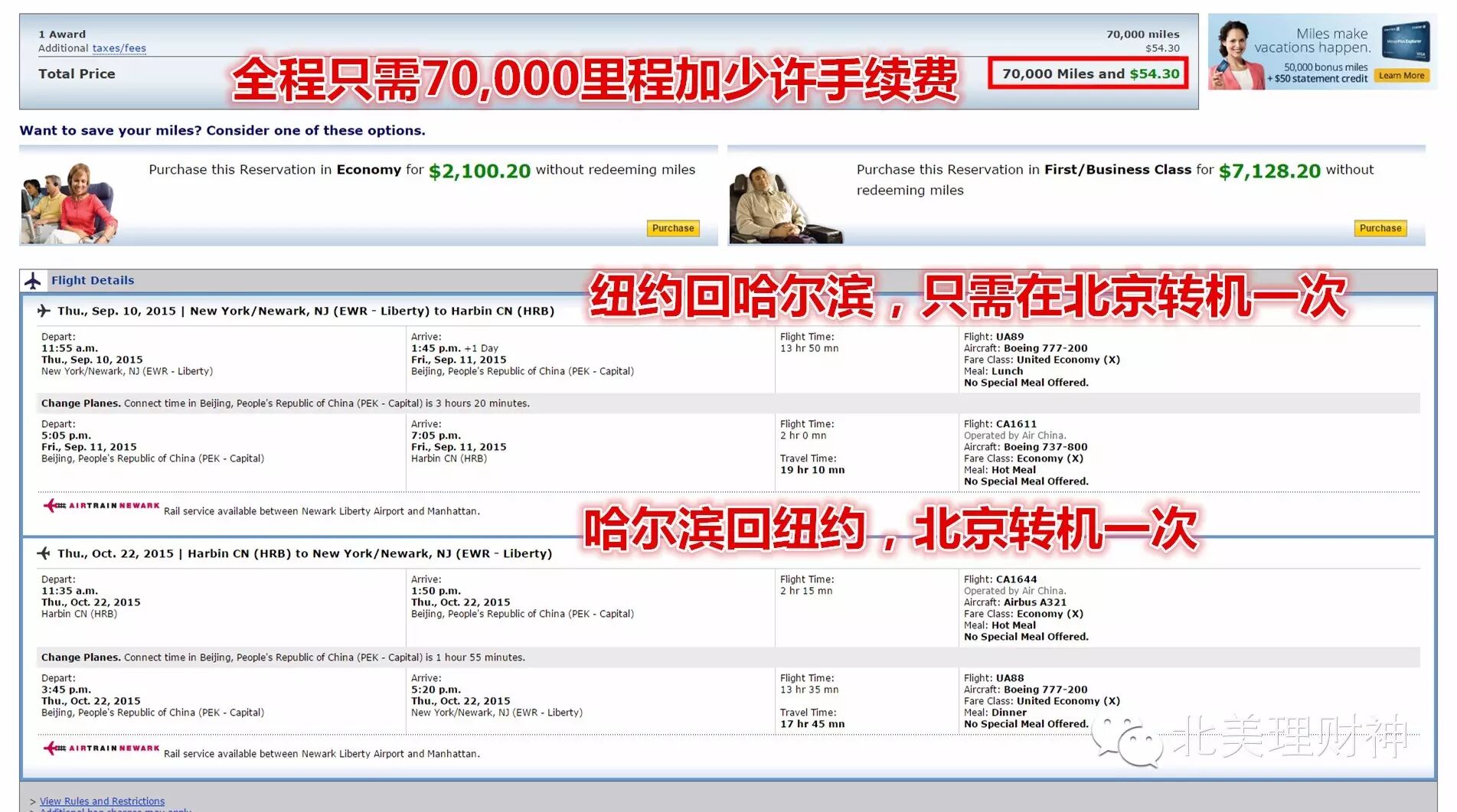Click the 5:05 p.m. departure time
The width and height of the screenshot is (1457, 812).
(67, 435)
